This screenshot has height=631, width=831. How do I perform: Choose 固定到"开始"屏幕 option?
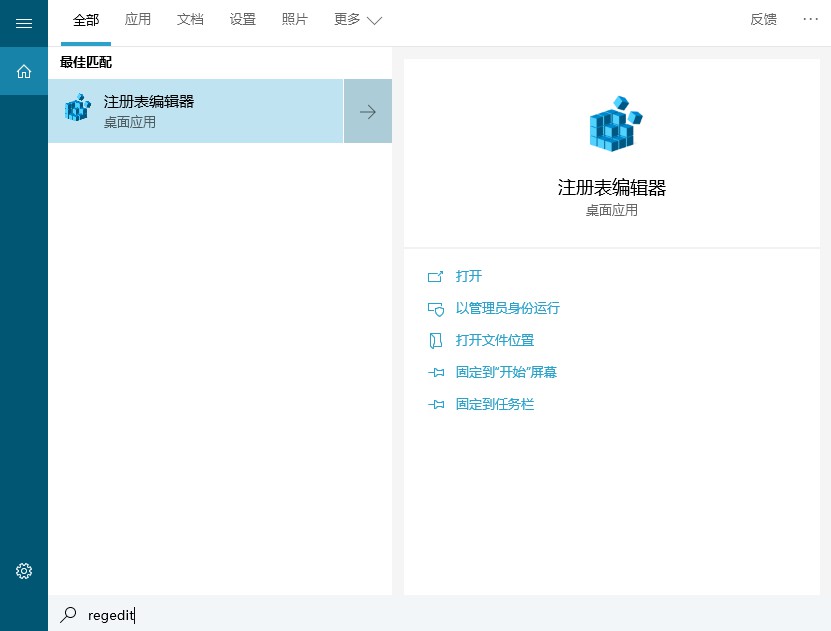pyautogui.click(x=506, y=372)
